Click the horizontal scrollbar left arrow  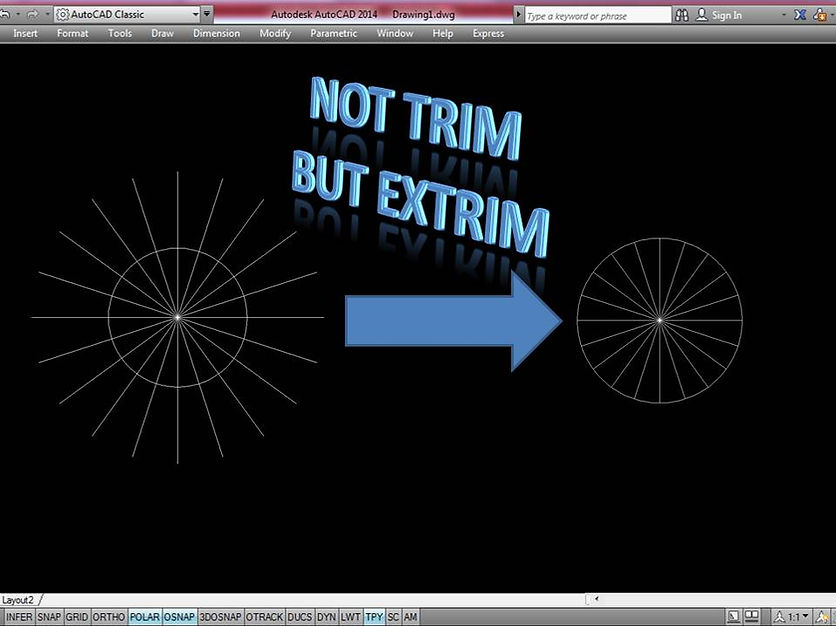pos(597,599)
